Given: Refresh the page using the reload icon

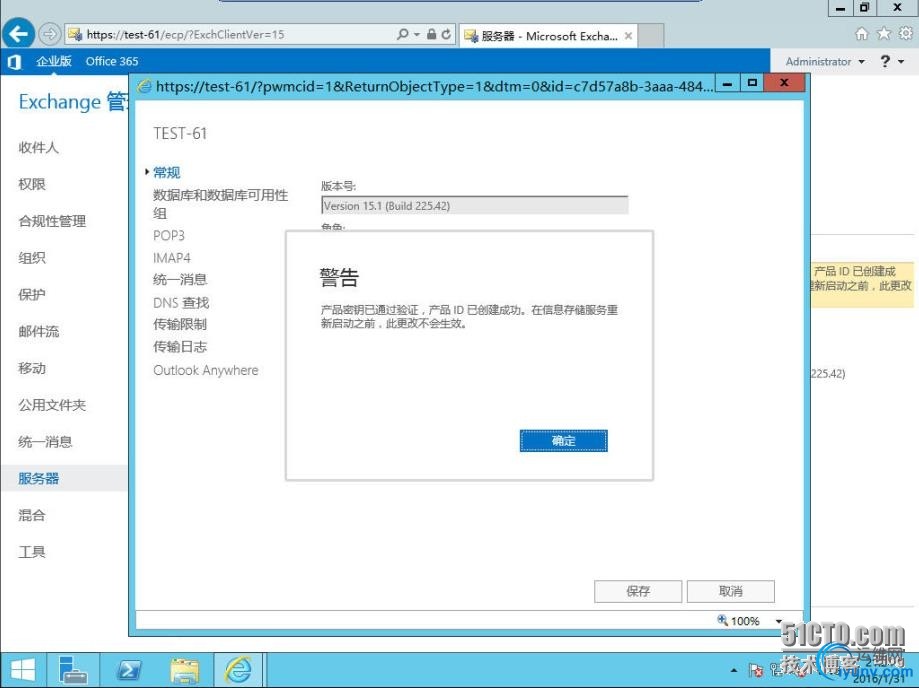Looking at the screenshot, I should 447,35.
